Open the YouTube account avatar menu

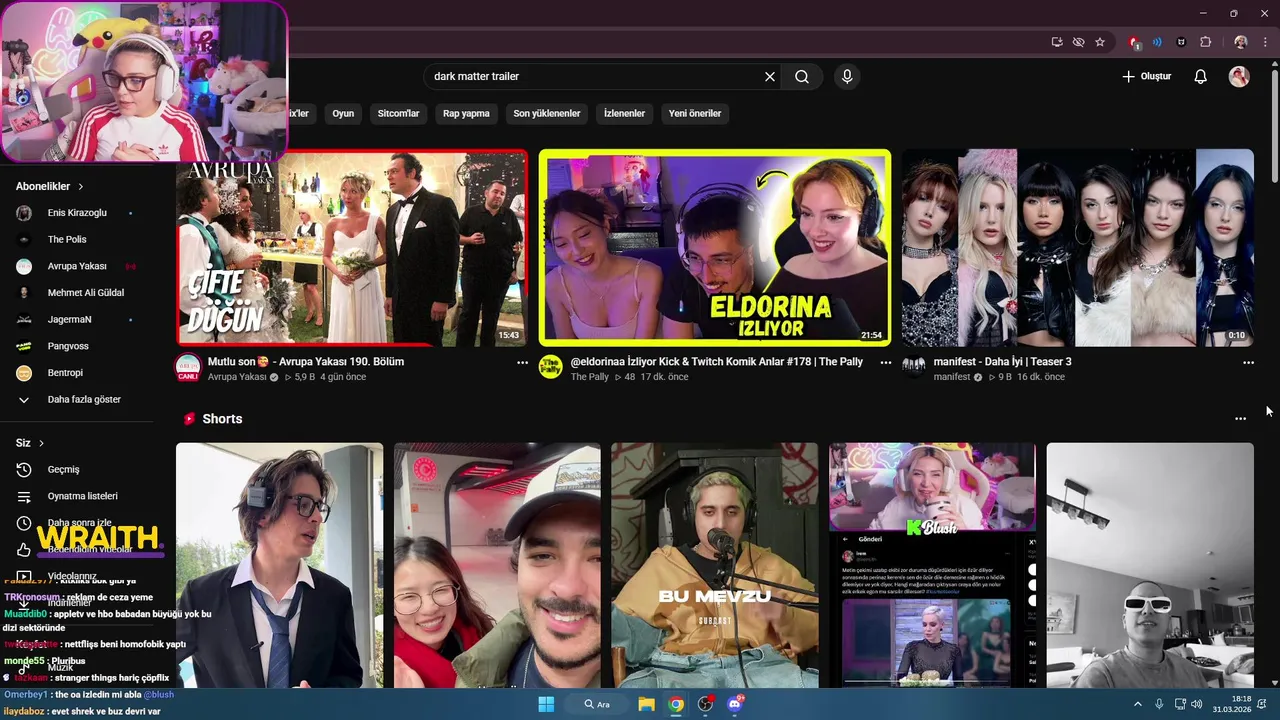tap(1239, 76)
